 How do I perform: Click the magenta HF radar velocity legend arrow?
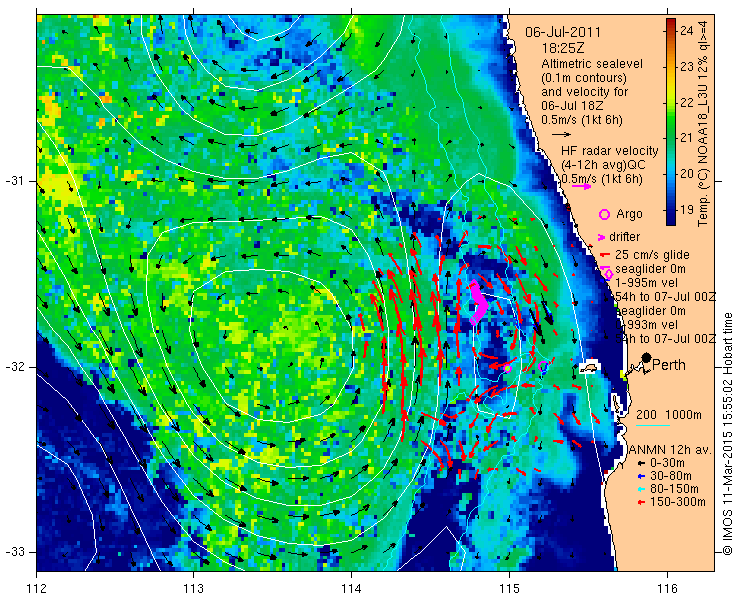[581, 186]
